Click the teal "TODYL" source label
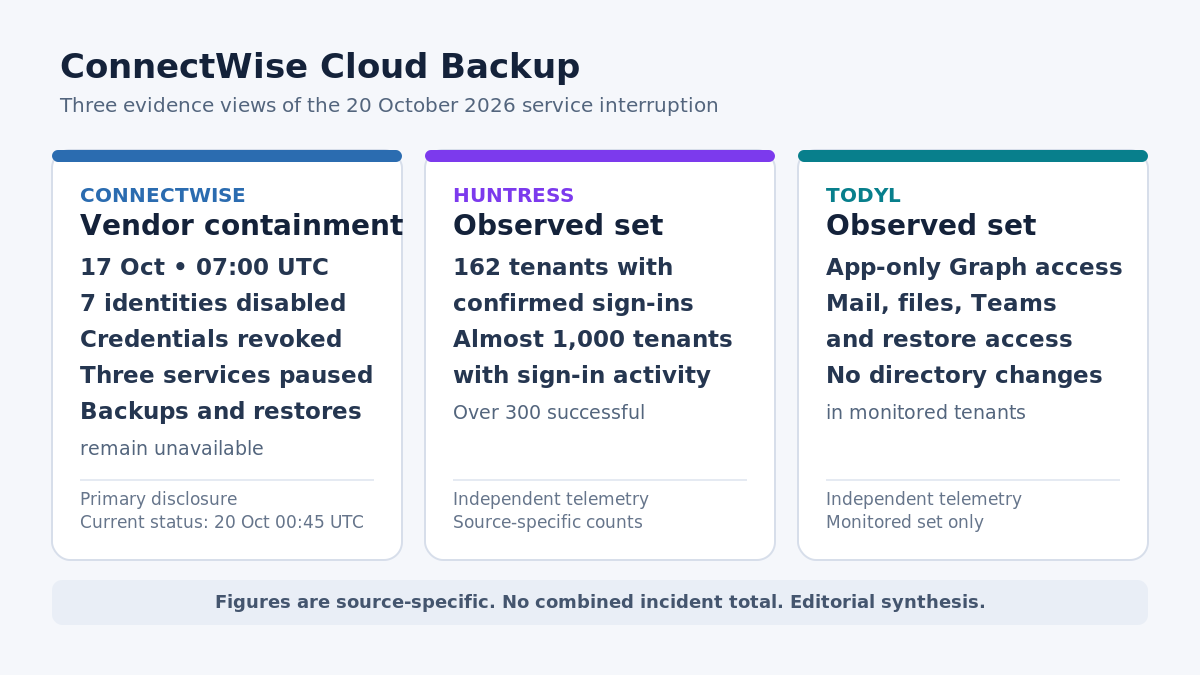Screen dimensions: 1200x675 point(863,196)
